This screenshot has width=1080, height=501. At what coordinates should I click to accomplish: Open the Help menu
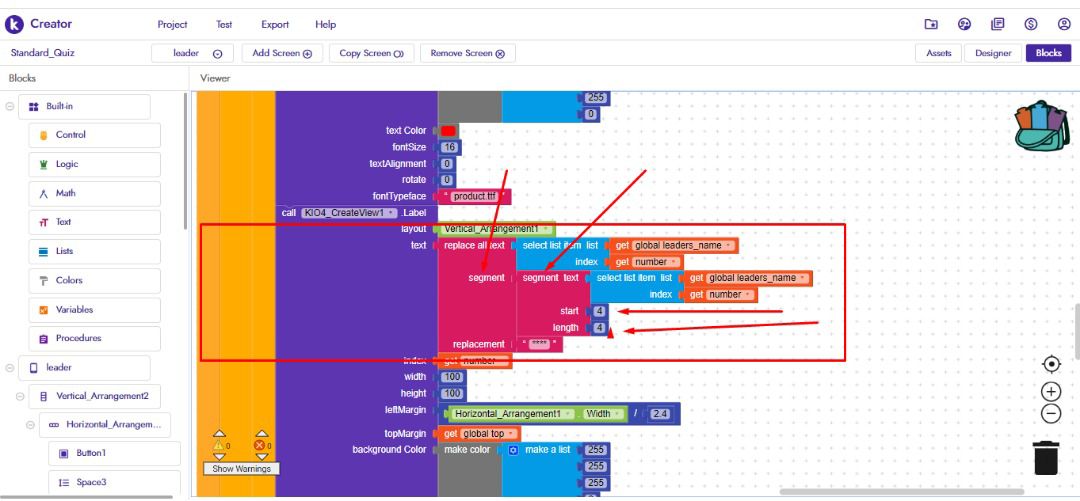(x=325, y=25)
